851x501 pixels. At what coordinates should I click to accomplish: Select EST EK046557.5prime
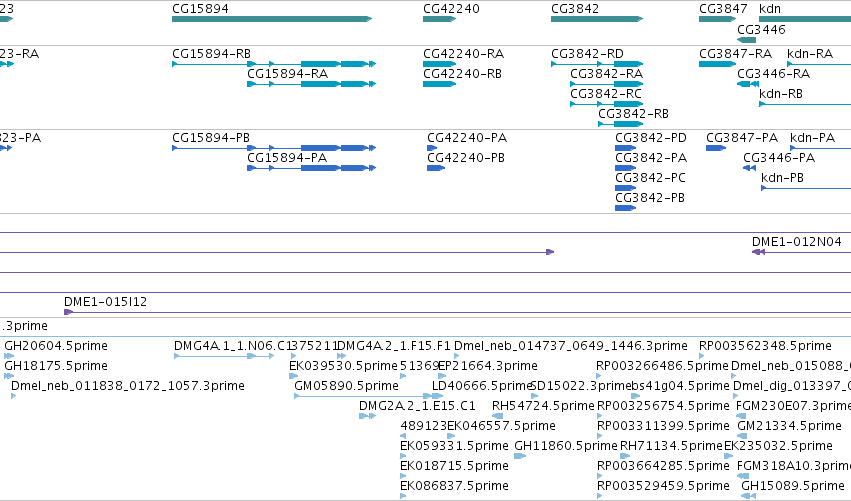pyautogui.click(x=451, y=436)
